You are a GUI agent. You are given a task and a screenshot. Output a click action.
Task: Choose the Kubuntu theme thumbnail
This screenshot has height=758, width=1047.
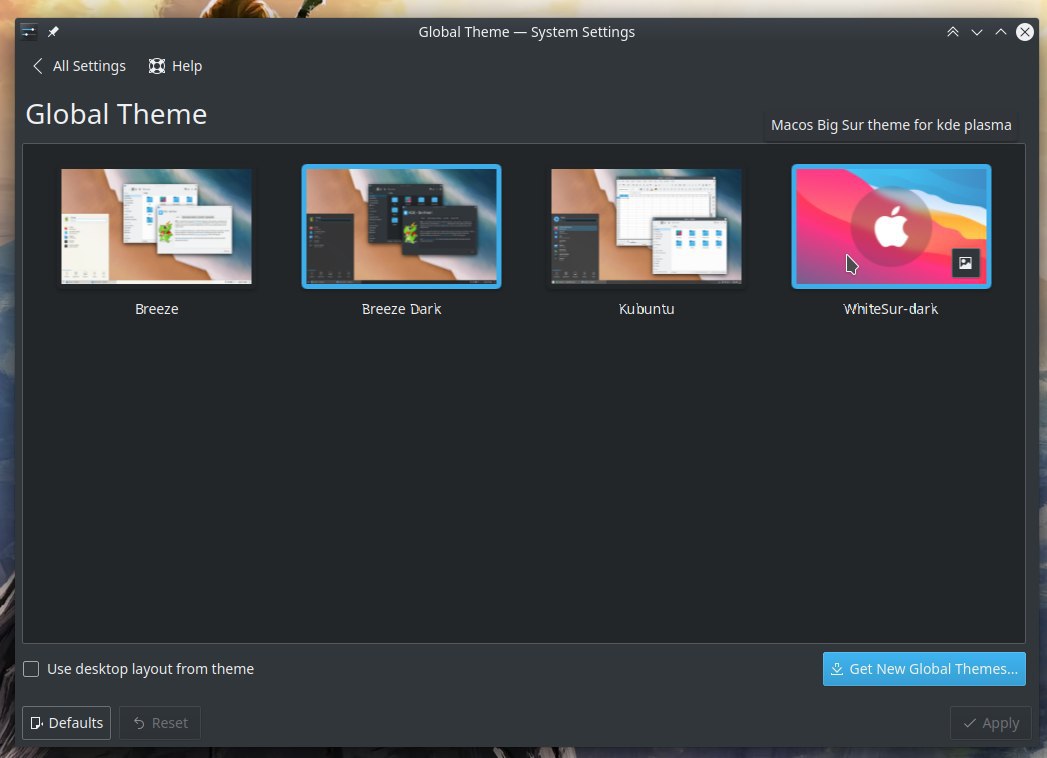(646, 226)
